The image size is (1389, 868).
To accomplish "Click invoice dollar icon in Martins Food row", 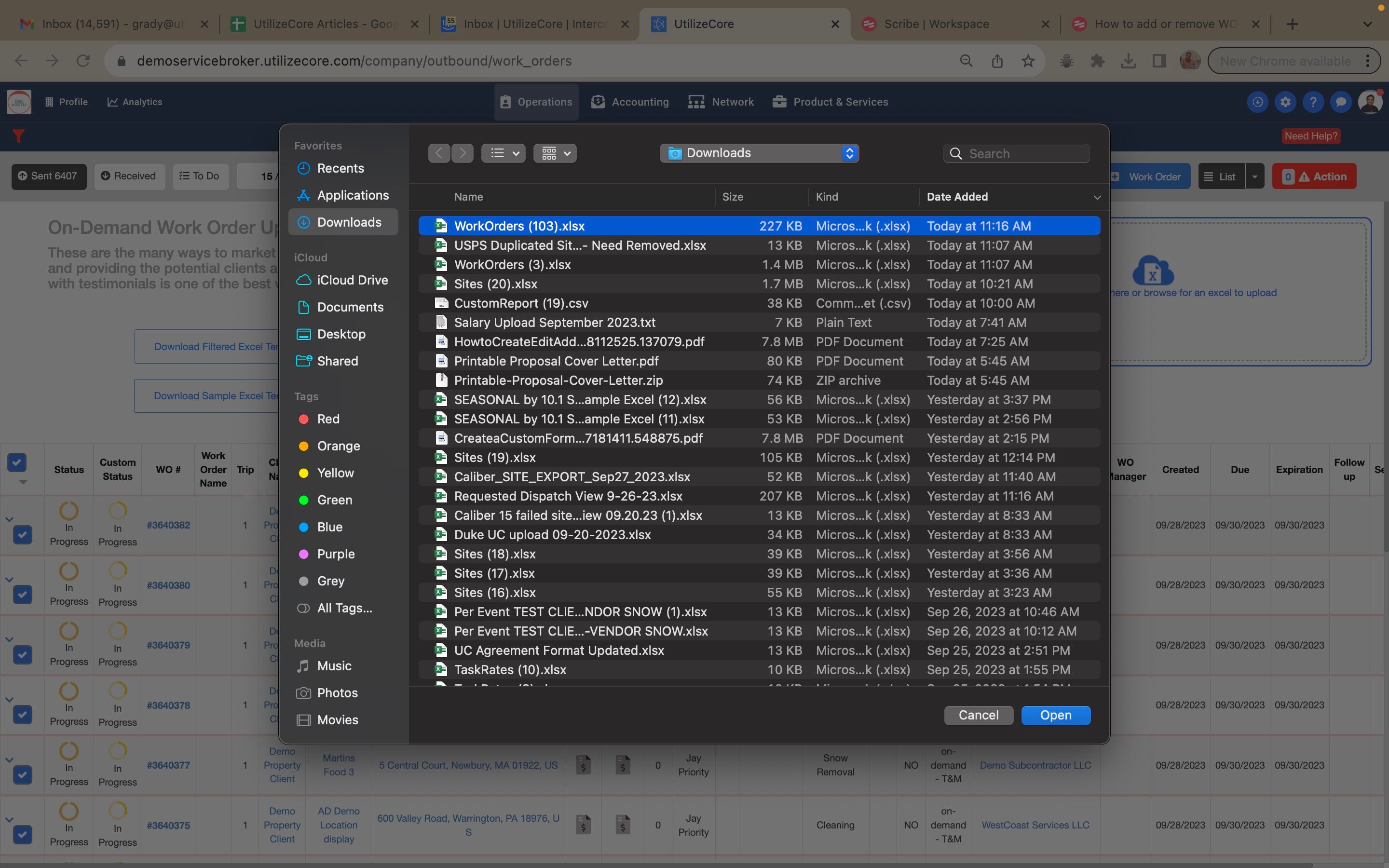I will (584, 765).
